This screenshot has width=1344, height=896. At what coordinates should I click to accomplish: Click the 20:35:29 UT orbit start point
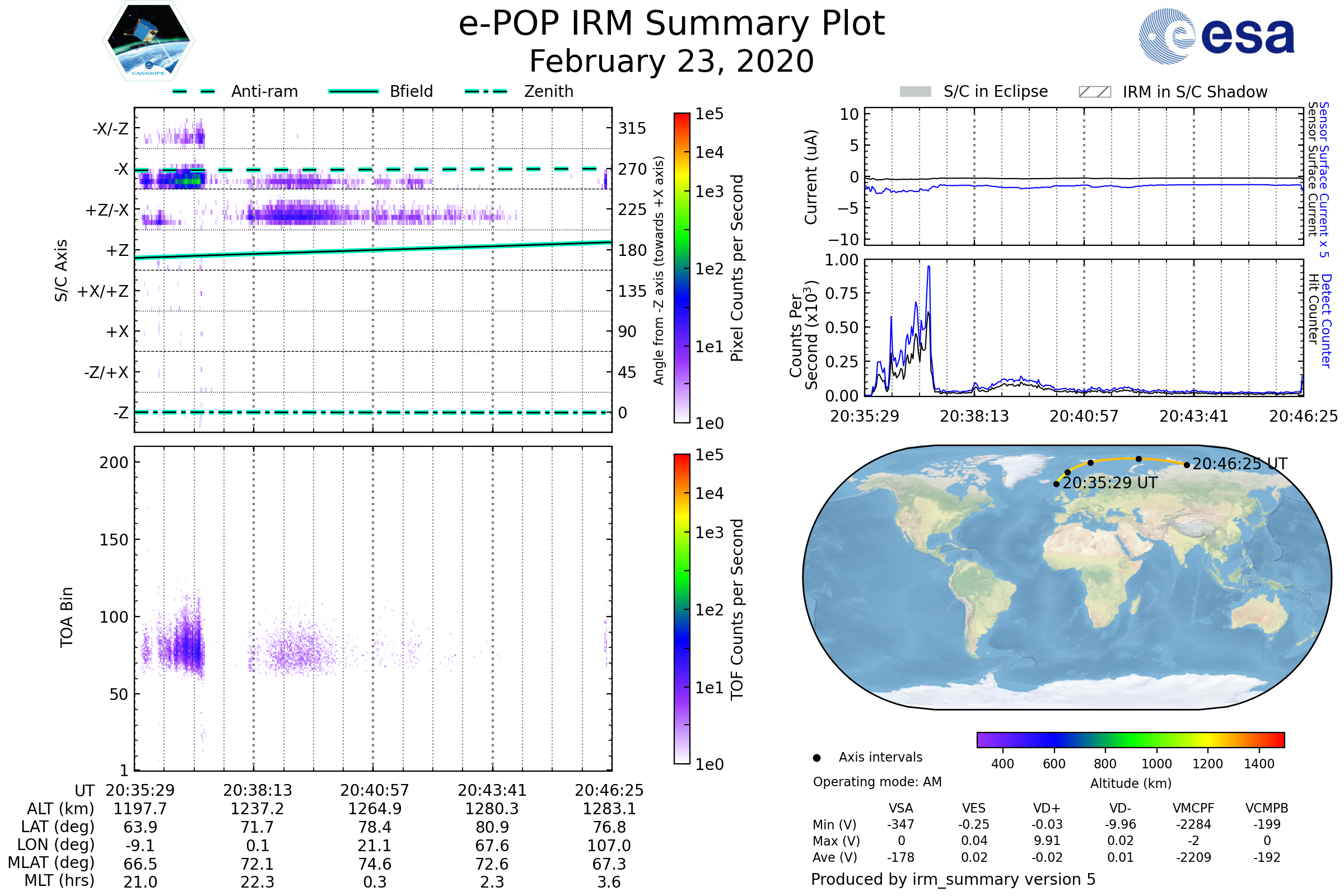pos(1056,484)
